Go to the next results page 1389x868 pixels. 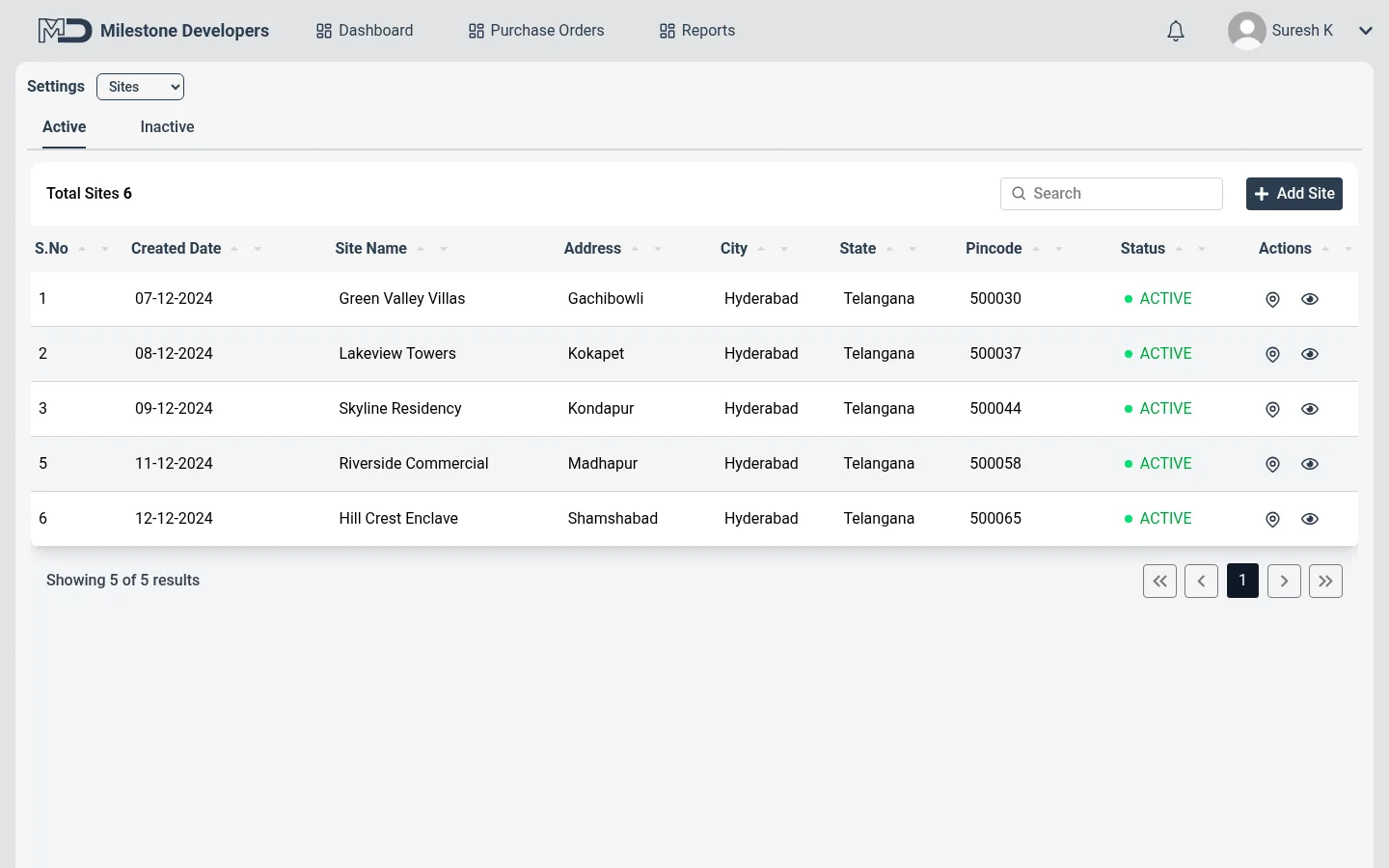tap(1284, 581)
